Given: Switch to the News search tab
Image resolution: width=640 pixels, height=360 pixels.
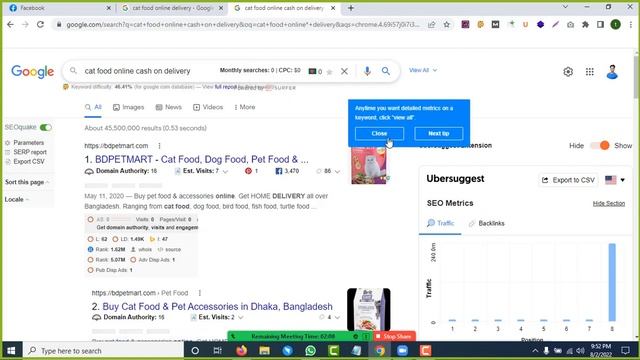Looking at the screenshot, I should pyautogui.click(x=169, y=107).
